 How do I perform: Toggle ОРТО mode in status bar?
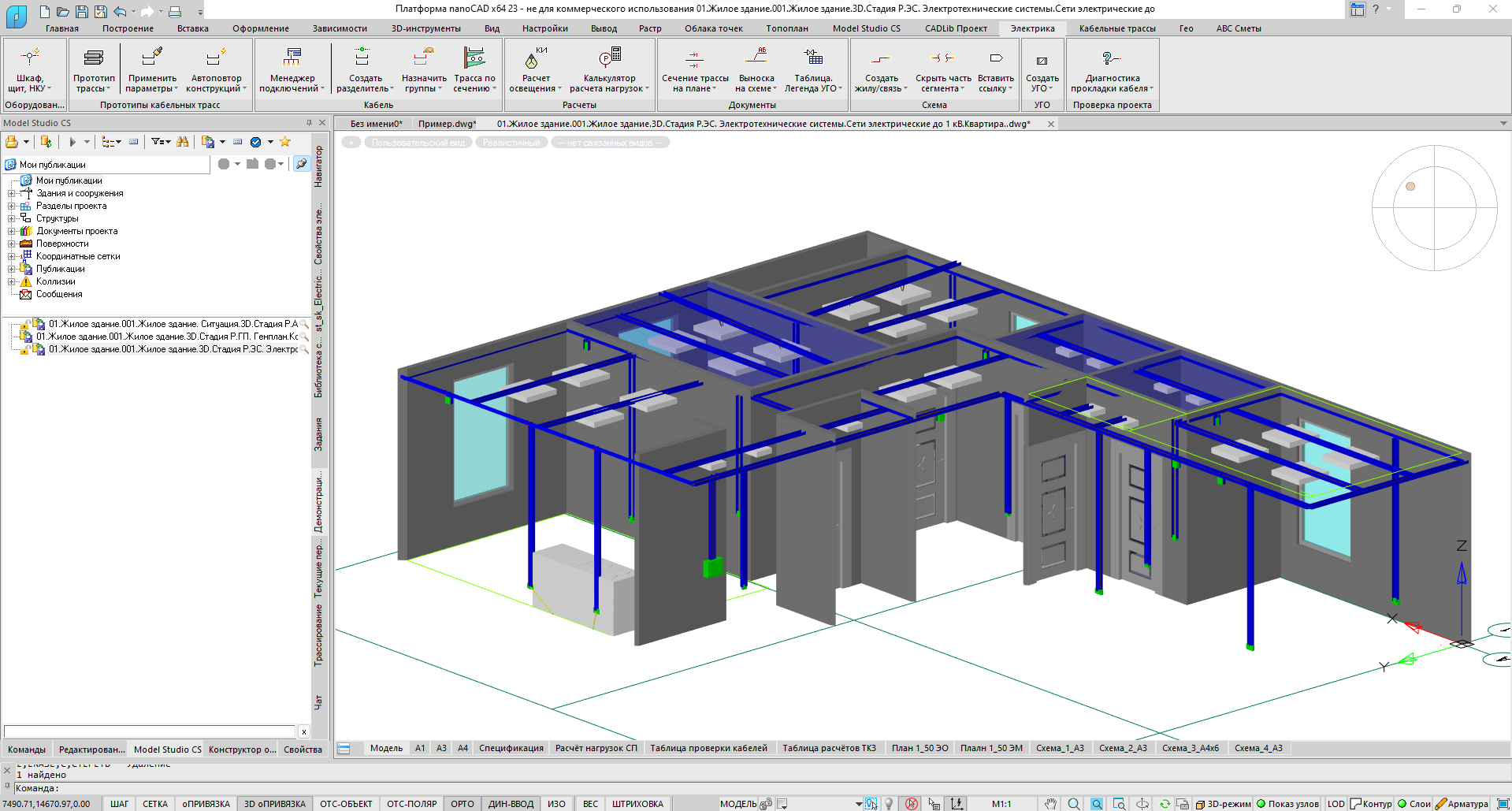click(463, 804)
